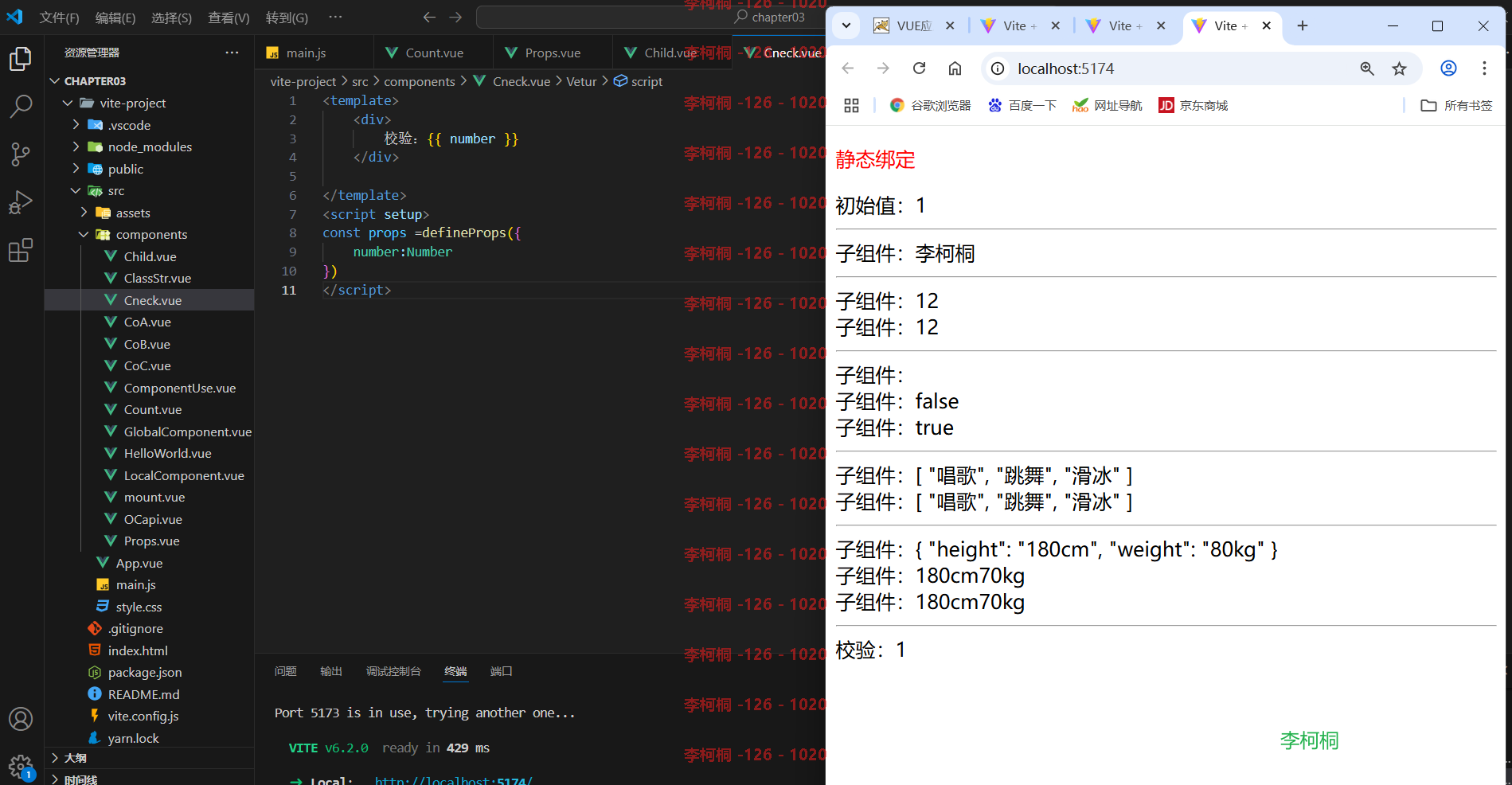Open the Search view in activity bar
The image size is (1512, 785).
coord(21,106)
